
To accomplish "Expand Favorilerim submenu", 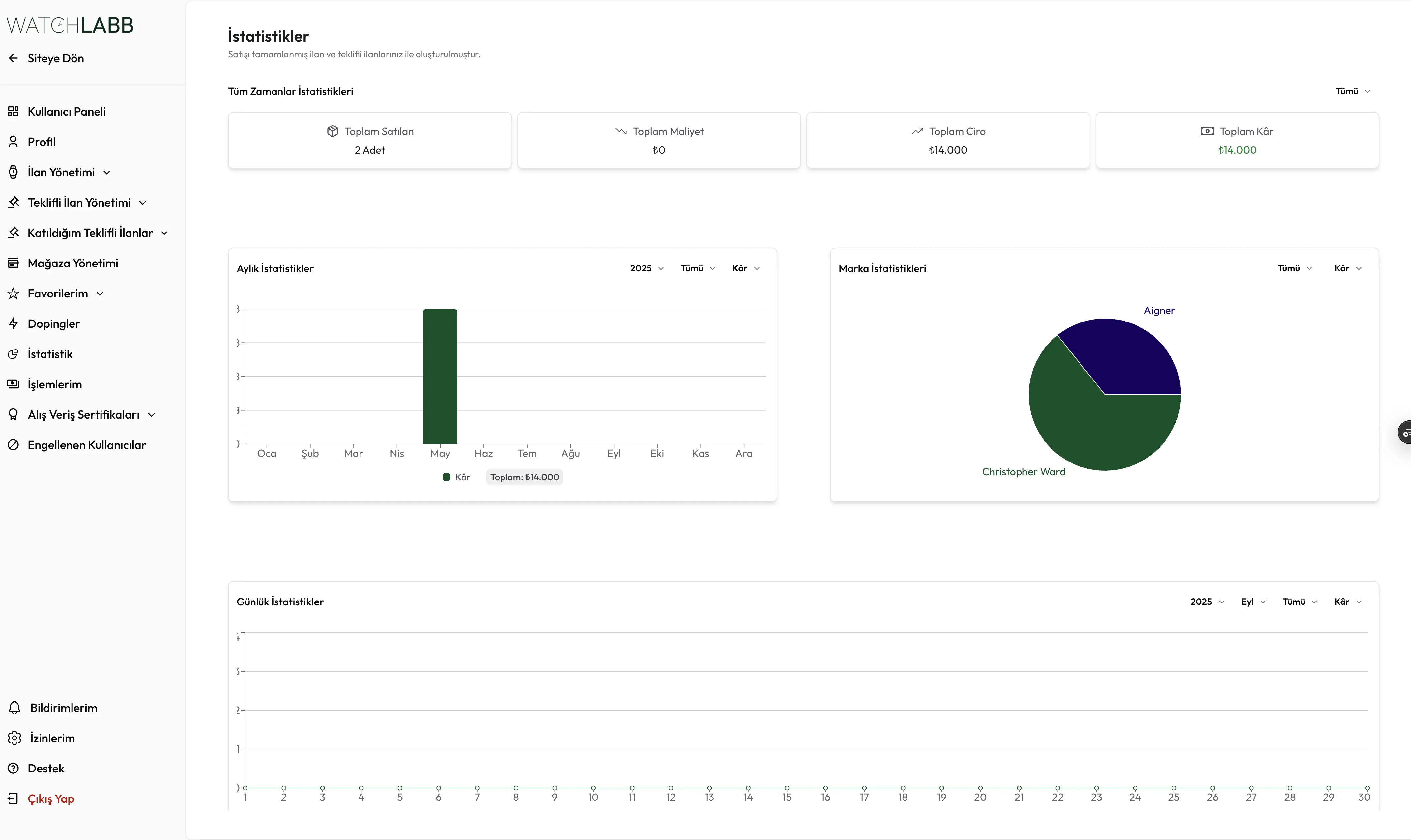I will (x=100, y=294).
